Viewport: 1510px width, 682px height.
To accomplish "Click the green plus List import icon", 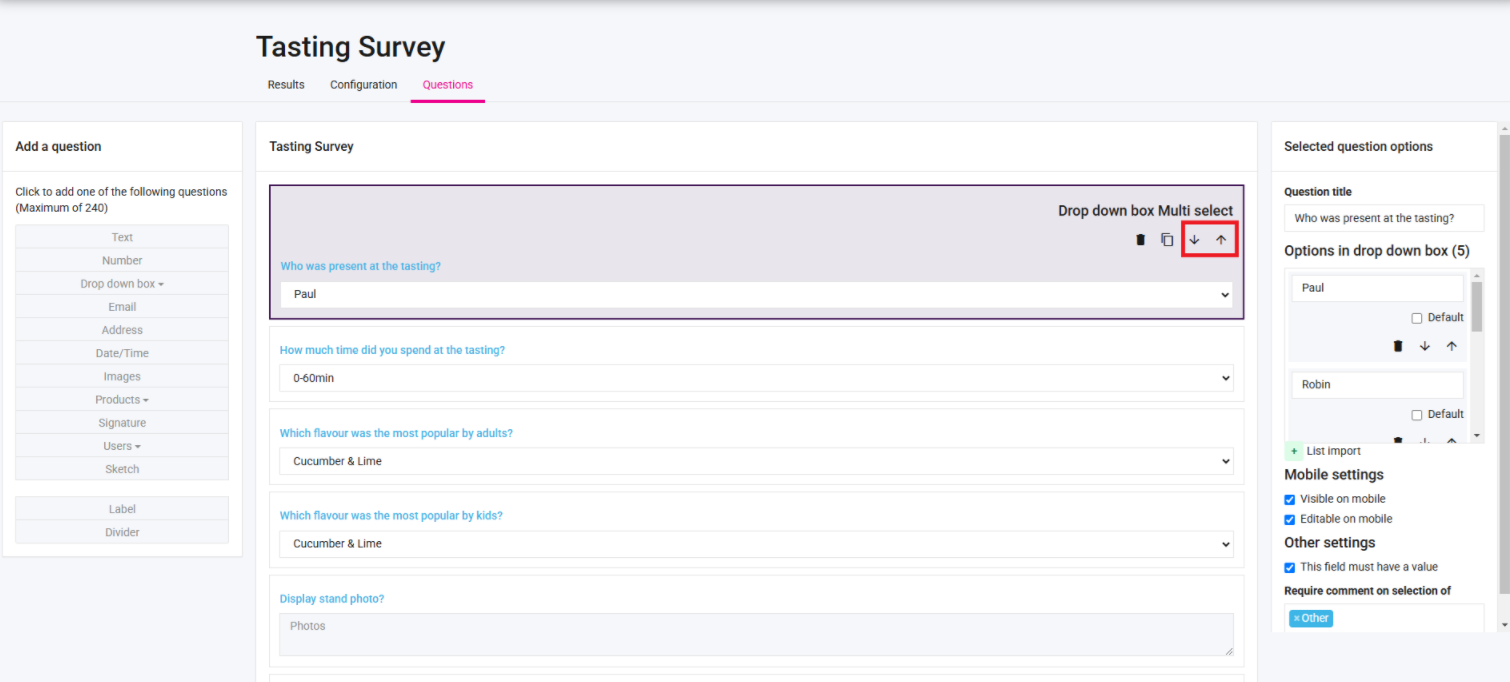I will (x=1293, y=451).
